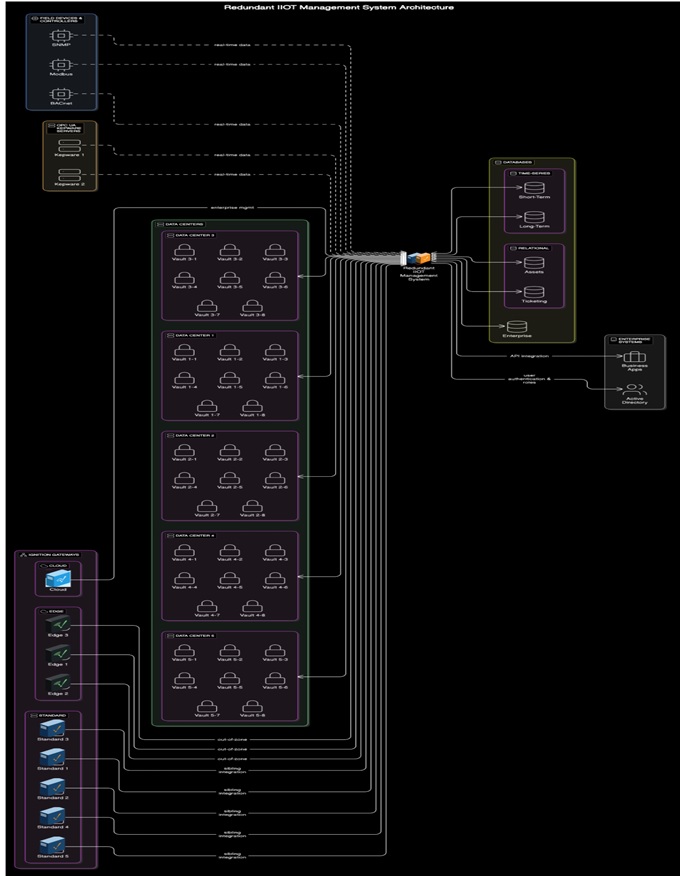The image size is (680, 876).
Task: Select the Redundant IIOT diagram title text
Action: tap(340, 6)
